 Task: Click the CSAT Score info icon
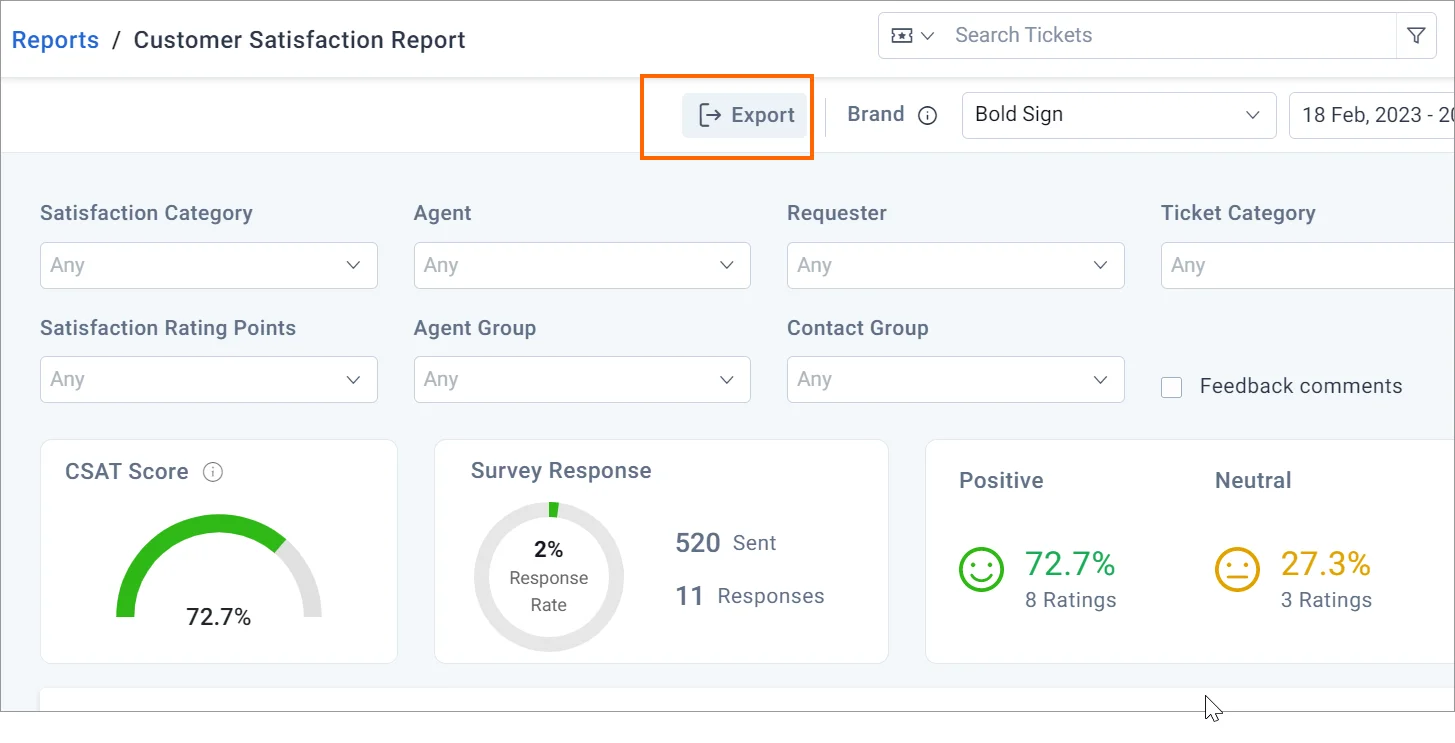pos(212,472)
